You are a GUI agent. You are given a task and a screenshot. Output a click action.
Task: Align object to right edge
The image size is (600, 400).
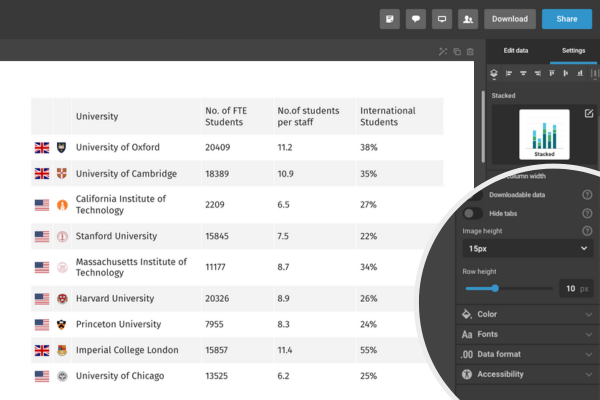538,73
